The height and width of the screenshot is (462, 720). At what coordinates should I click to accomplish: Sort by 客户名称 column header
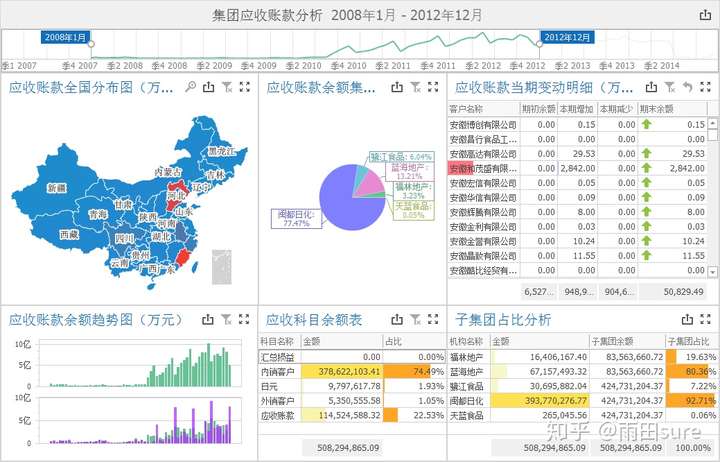pos(484,109)
